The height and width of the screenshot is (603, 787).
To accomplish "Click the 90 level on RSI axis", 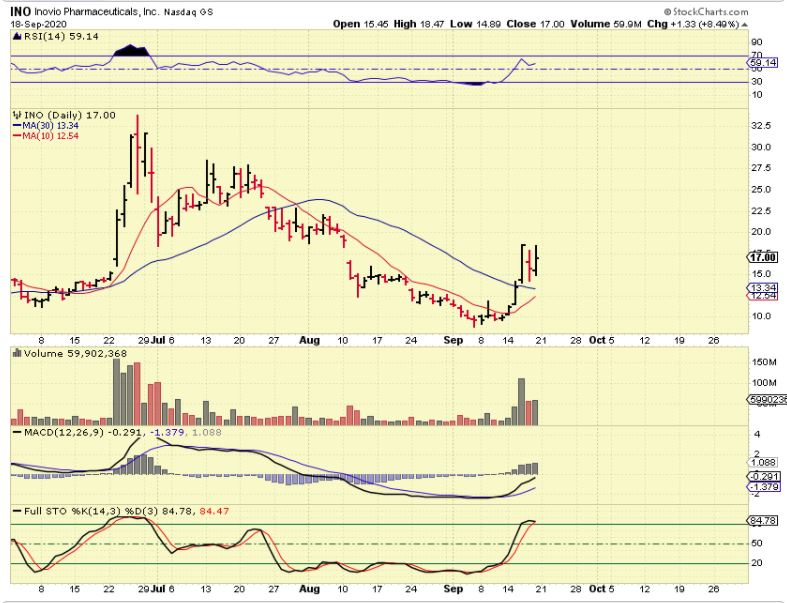I will click(x=756, y=42).
